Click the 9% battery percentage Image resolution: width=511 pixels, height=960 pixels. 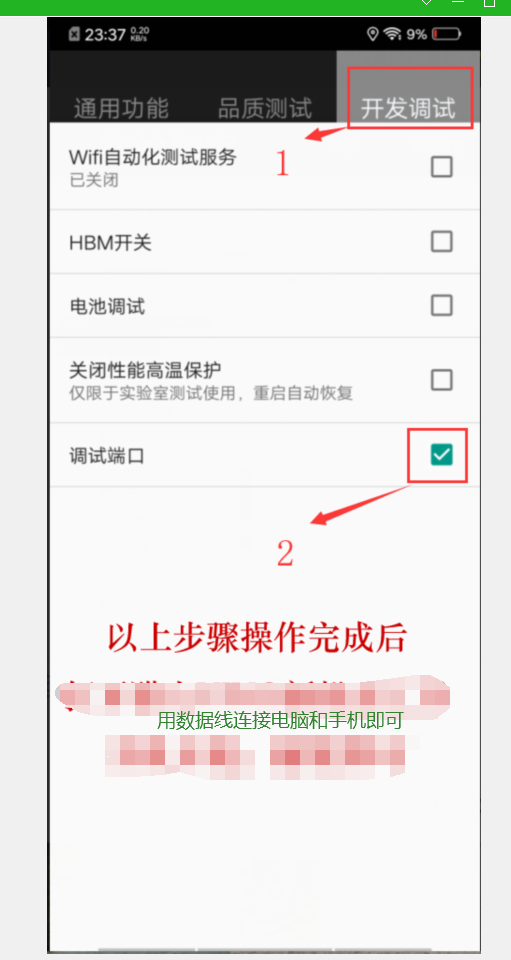[416, 34]
